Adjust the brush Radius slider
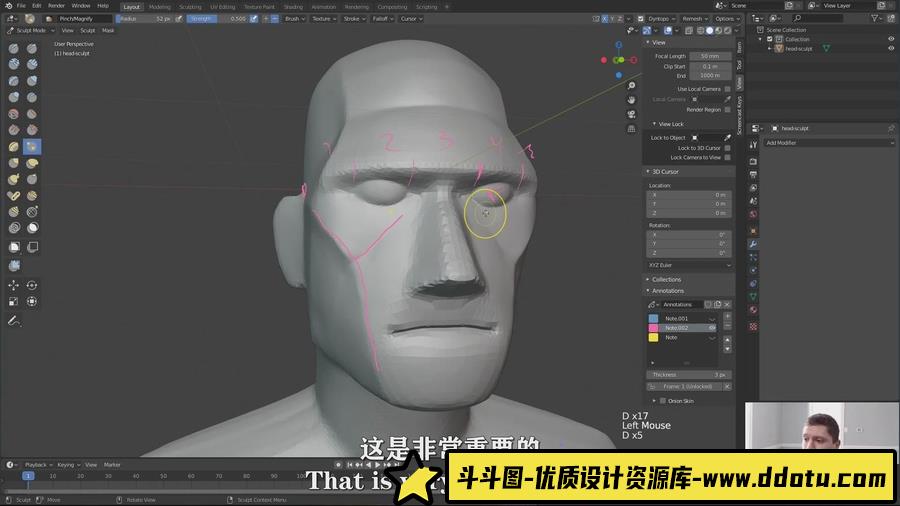Screen dimensions: 900x506 pyautogui.click(x=143, y=19)
